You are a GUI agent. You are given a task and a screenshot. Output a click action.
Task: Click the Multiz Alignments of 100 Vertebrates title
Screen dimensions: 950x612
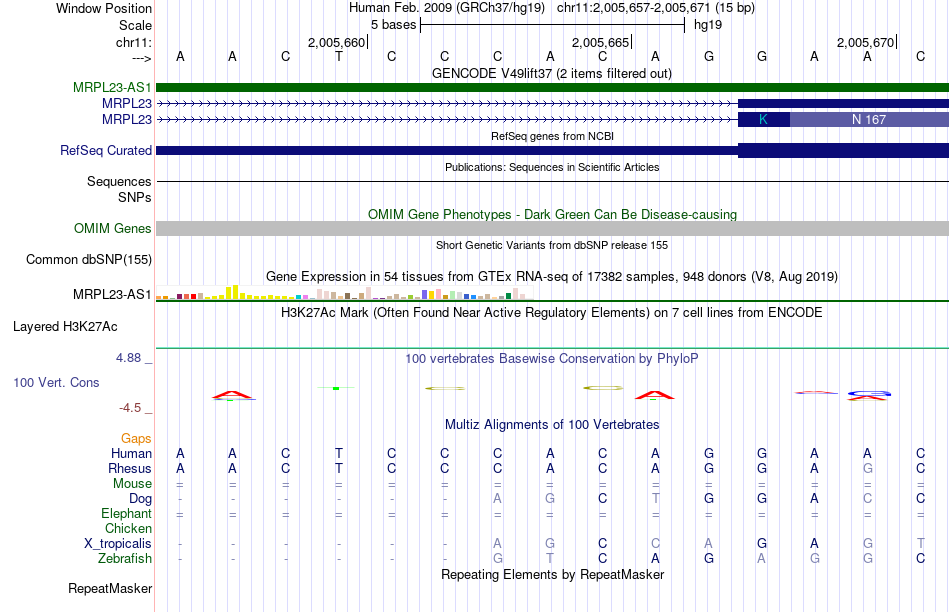(552, 425)
